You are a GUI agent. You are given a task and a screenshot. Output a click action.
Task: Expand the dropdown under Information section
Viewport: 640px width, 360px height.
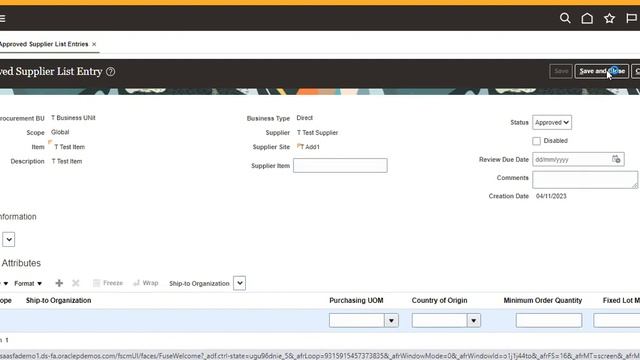point(9,240)
